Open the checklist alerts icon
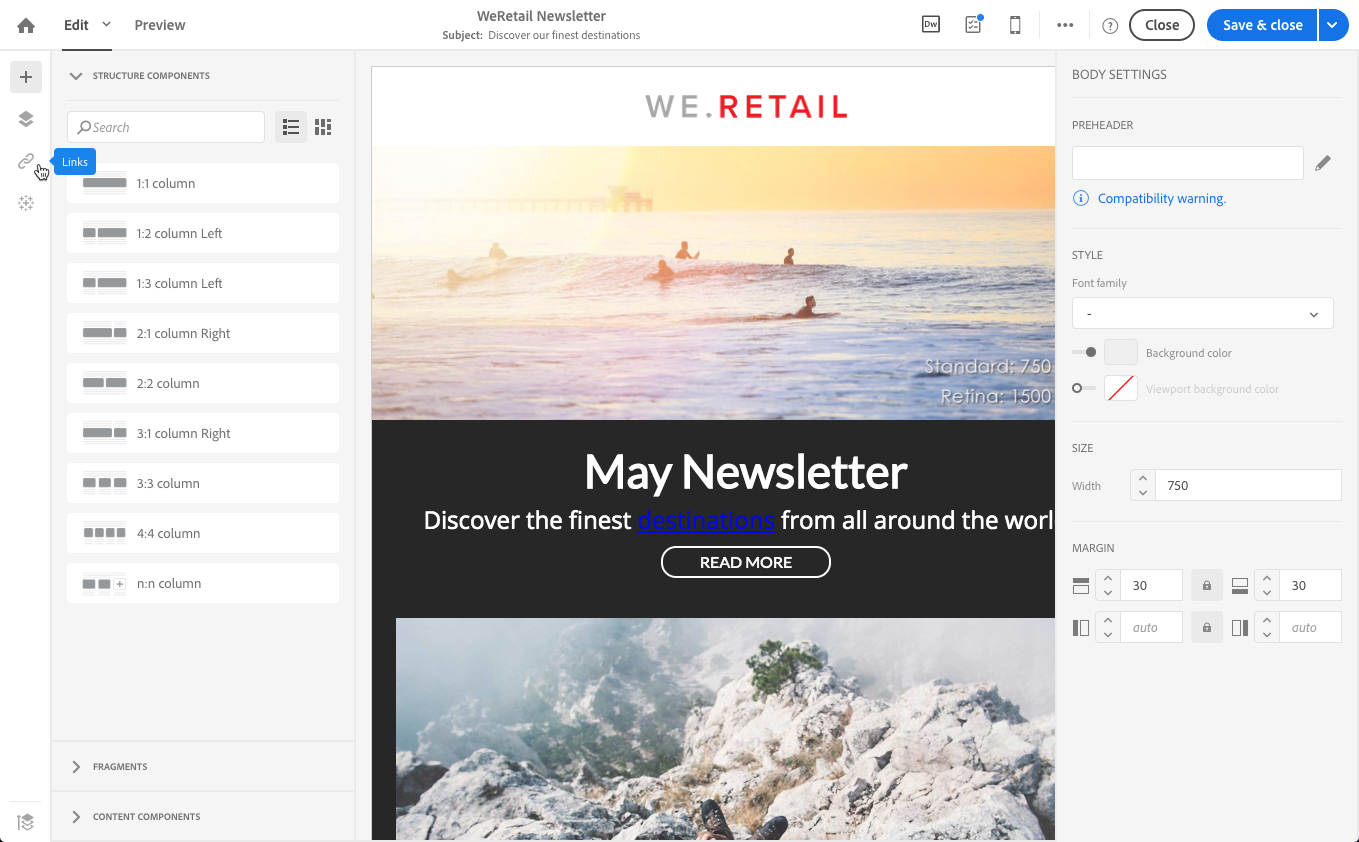 click(x=973, y=25)
